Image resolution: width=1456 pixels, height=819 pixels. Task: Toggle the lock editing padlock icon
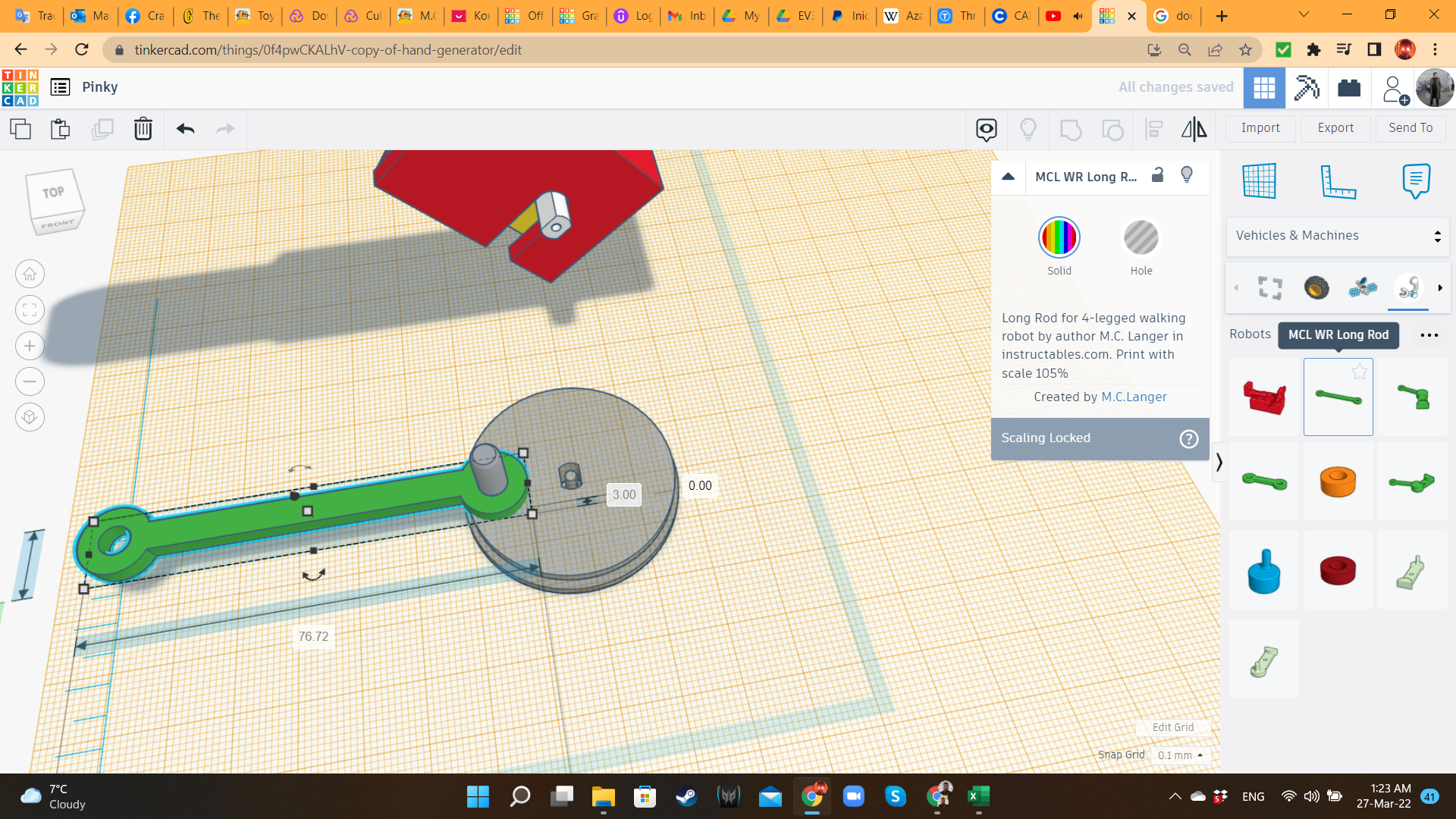click(x=1157, y=175)
